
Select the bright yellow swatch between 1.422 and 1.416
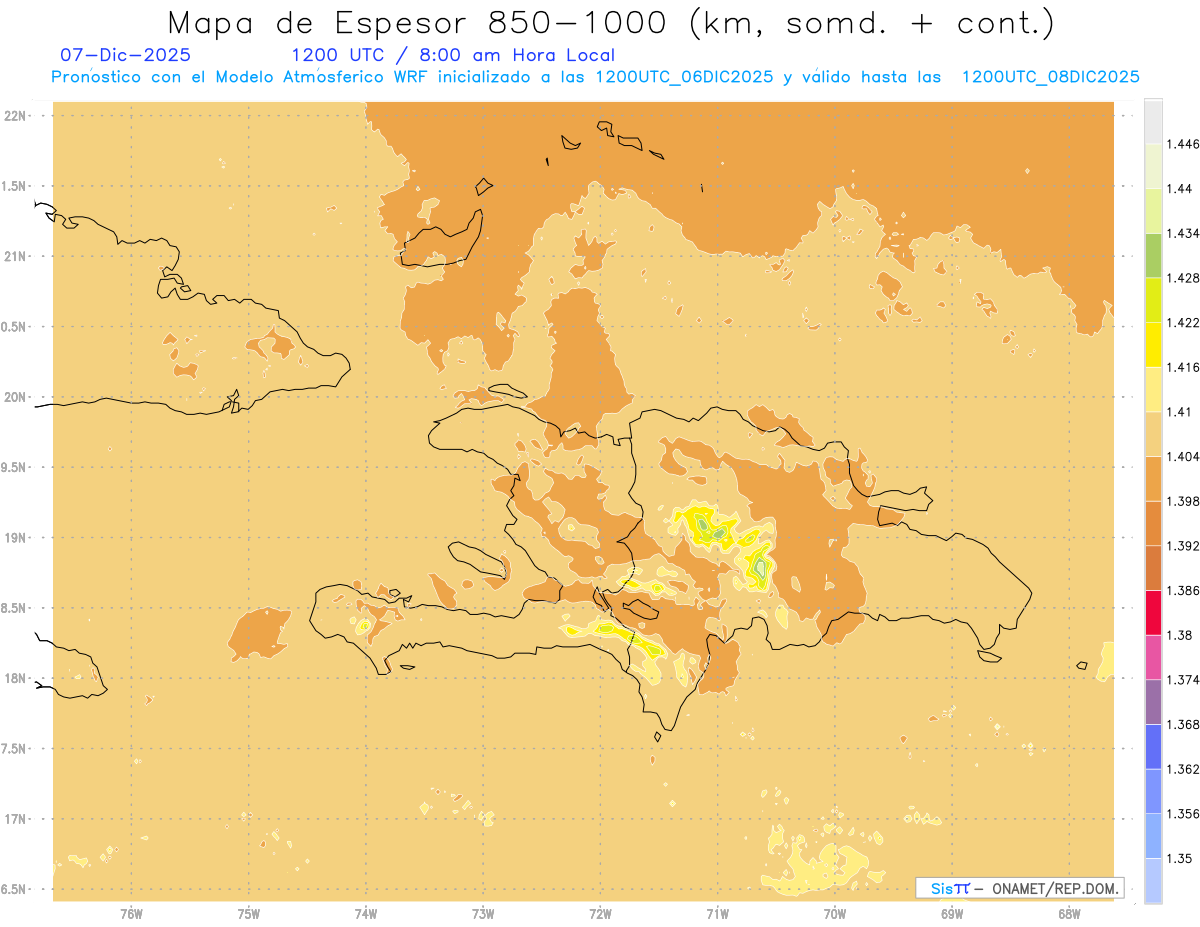(x=1153, y=344)
